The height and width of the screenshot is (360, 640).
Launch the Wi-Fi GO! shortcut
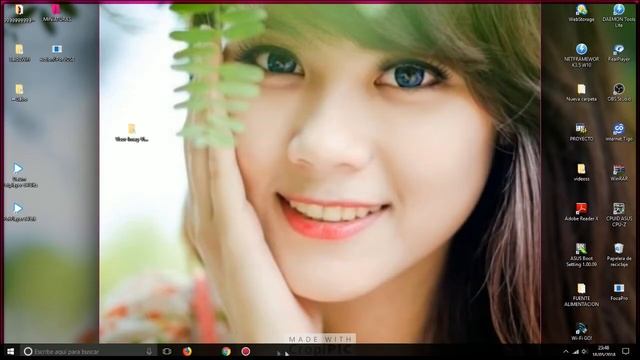[x=581, y=331]
